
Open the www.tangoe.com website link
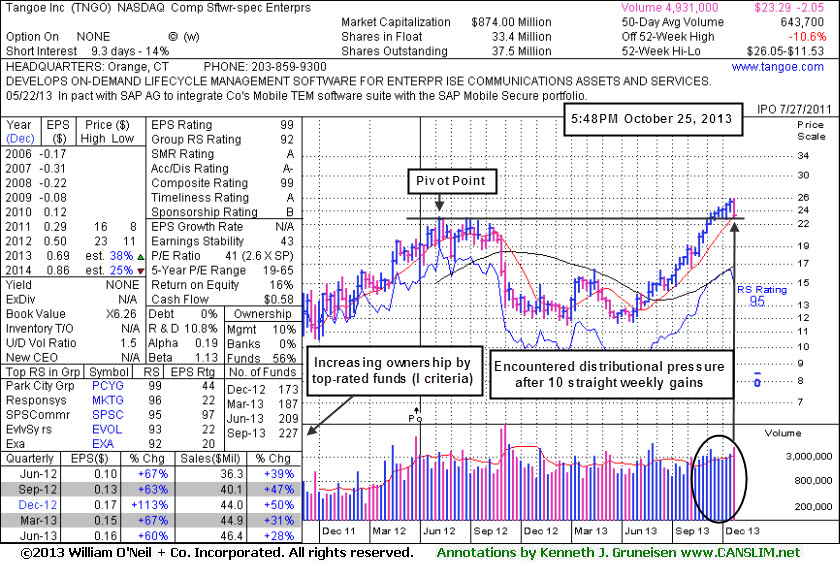(777, 67)
